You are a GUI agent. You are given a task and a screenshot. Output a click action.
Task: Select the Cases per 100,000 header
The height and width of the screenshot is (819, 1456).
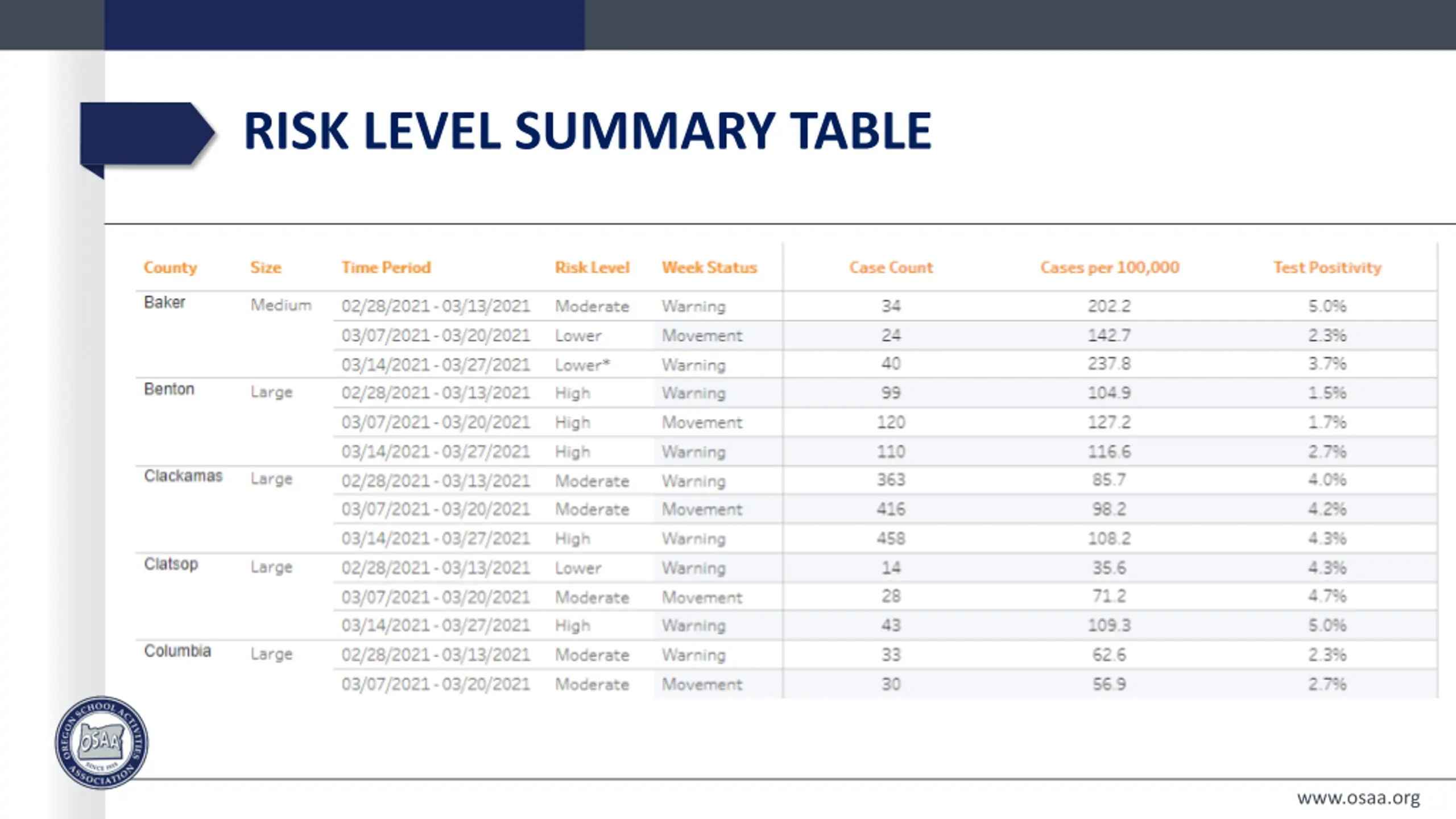click(x=1110, y=267)
